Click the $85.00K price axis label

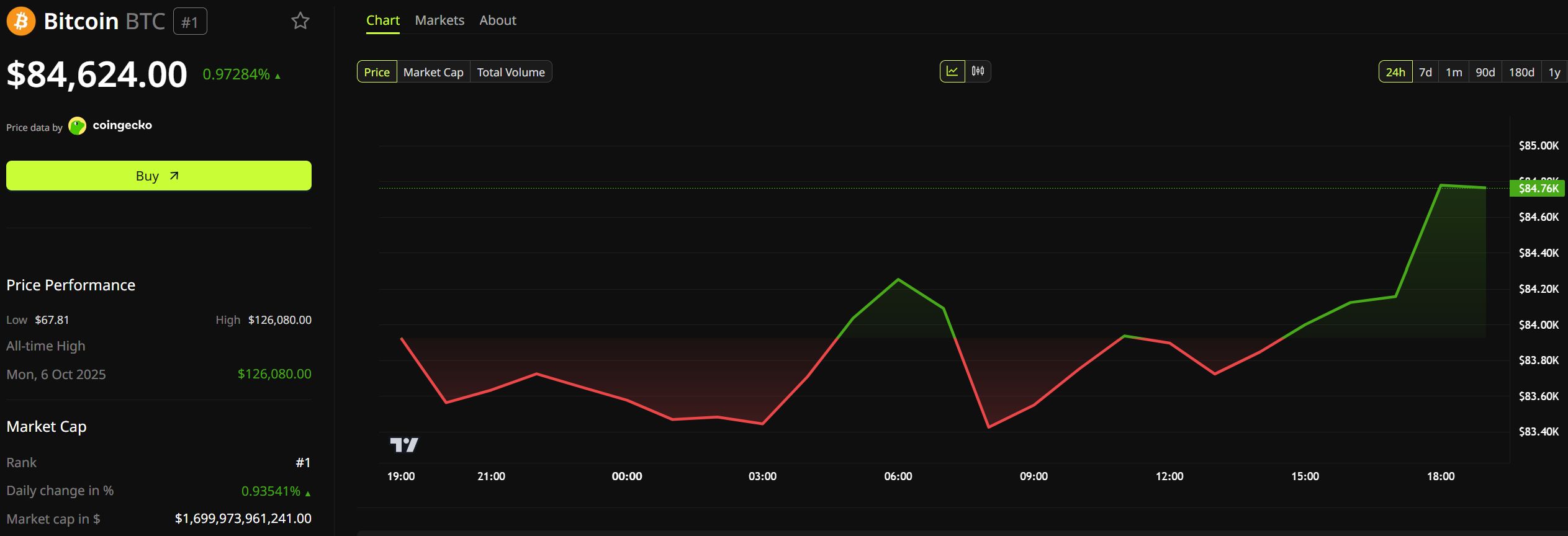pos(1539,146)
